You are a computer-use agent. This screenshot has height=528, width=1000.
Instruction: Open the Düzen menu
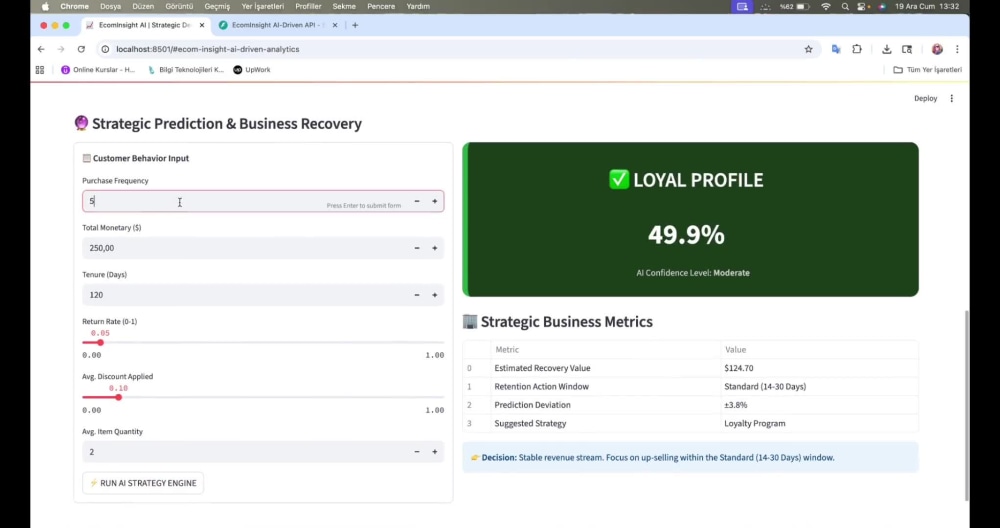click(143, 6)
